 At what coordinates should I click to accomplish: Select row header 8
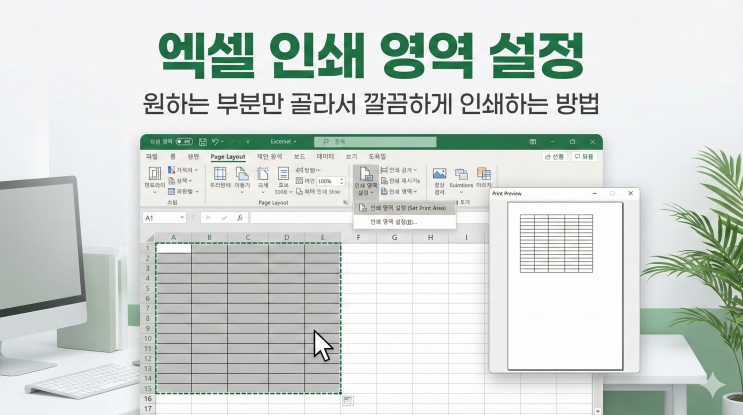(148, 318)
